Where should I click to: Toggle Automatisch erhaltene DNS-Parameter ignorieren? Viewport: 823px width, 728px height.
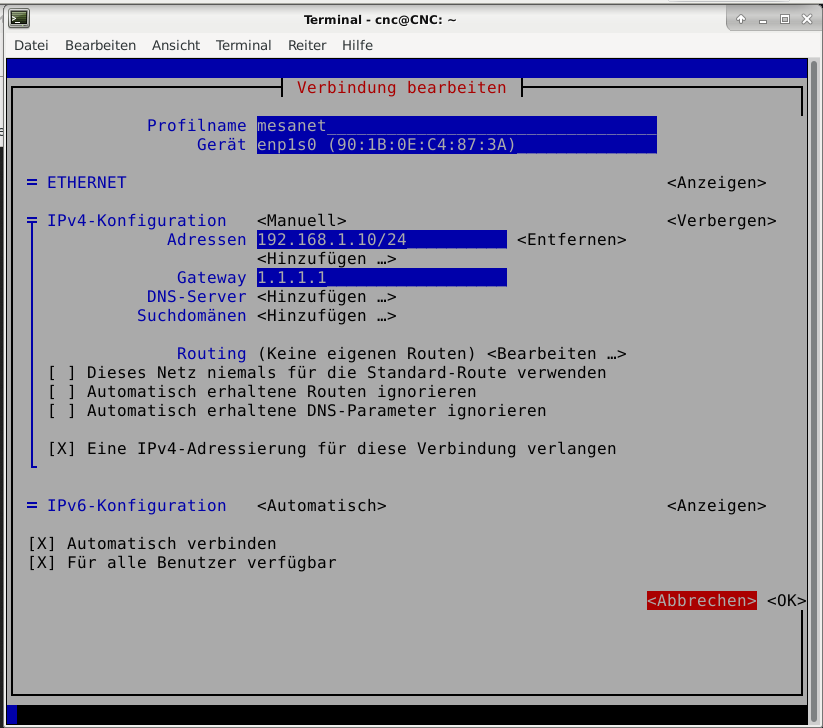(62, 410)
